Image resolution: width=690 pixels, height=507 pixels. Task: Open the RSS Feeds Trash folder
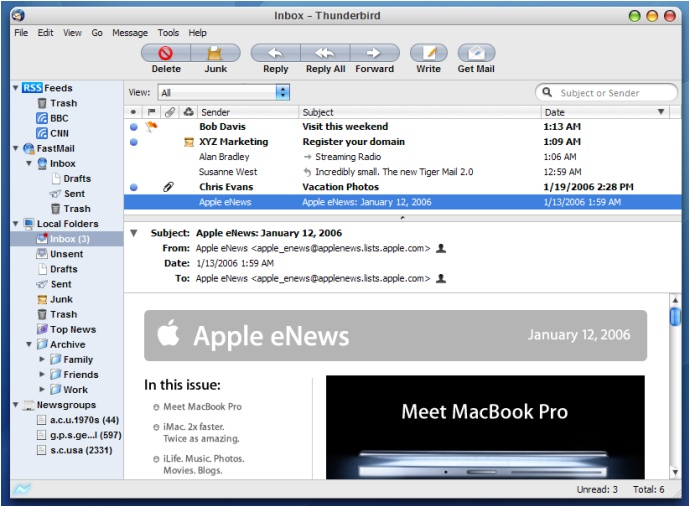(x=57, y=103)
